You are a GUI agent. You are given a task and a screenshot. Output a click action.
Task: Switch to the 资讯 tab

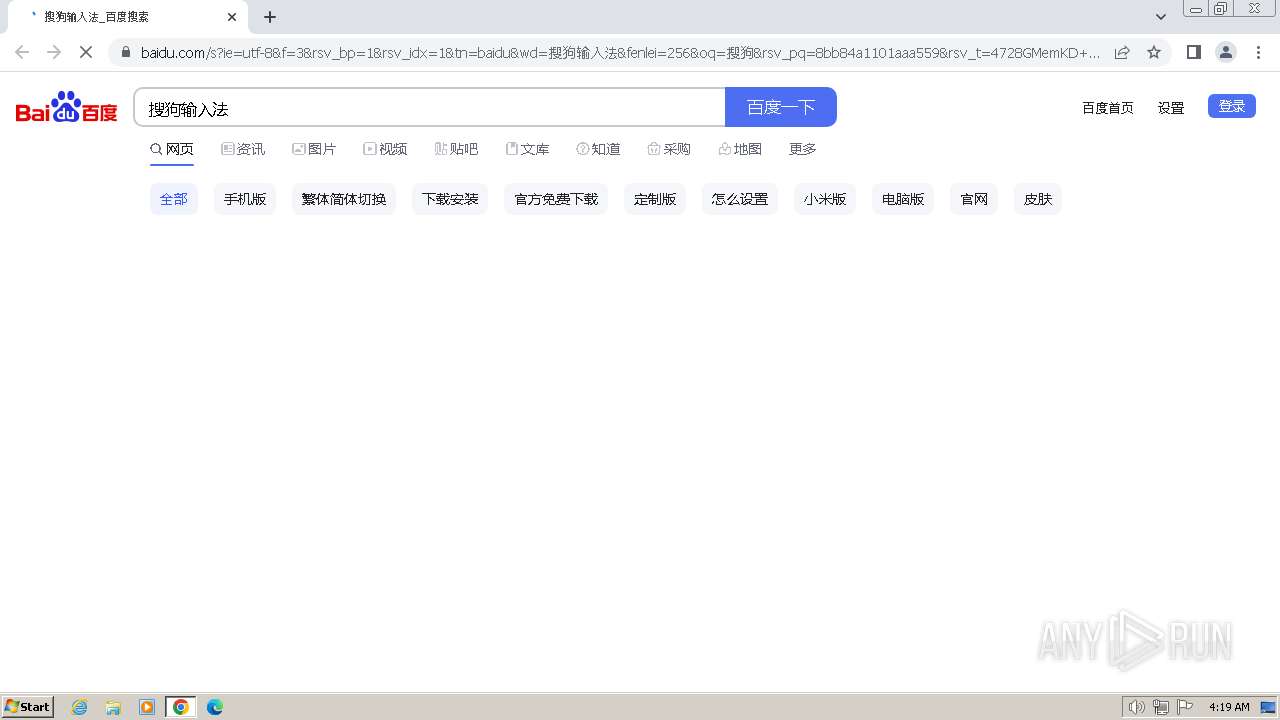coord(243,149)
